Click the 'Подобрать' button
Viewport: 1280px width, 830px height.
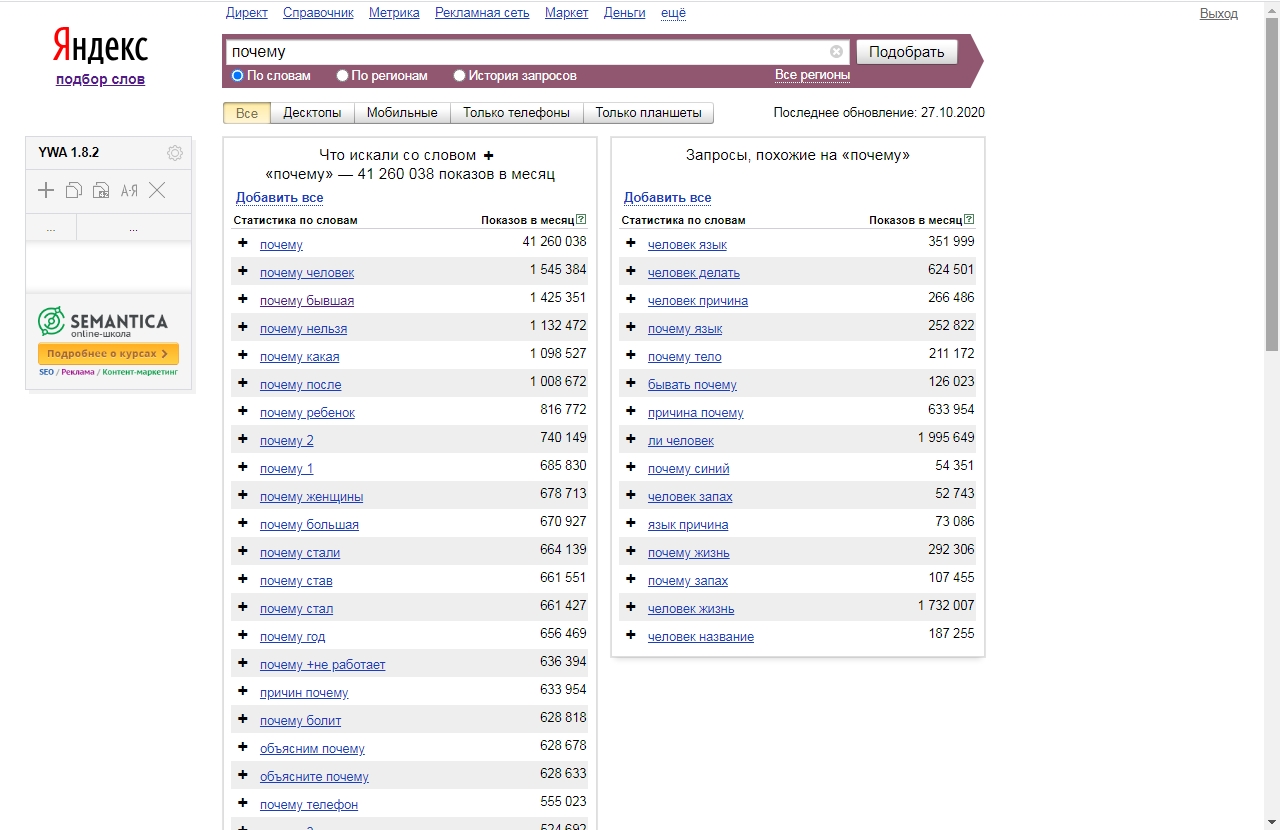[x=907, y=52]
